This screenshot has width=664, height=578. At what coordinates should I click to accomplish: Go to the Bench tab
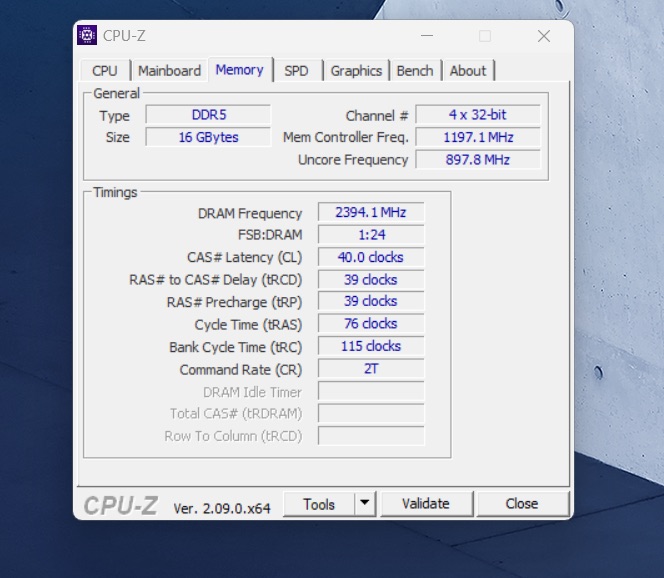pos(415,71)
